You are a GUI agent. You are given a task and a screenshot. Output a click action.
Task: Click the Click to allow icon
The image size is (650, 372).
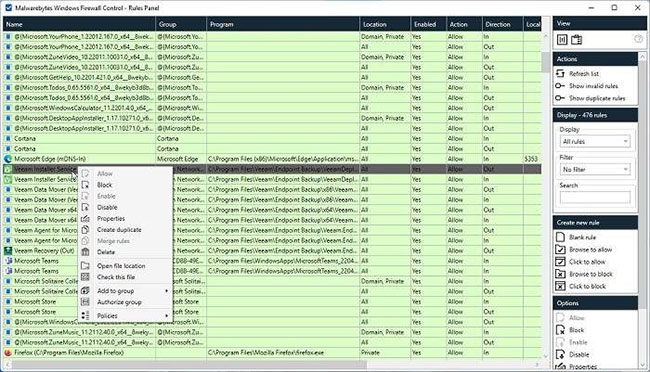tap(560, 262)
